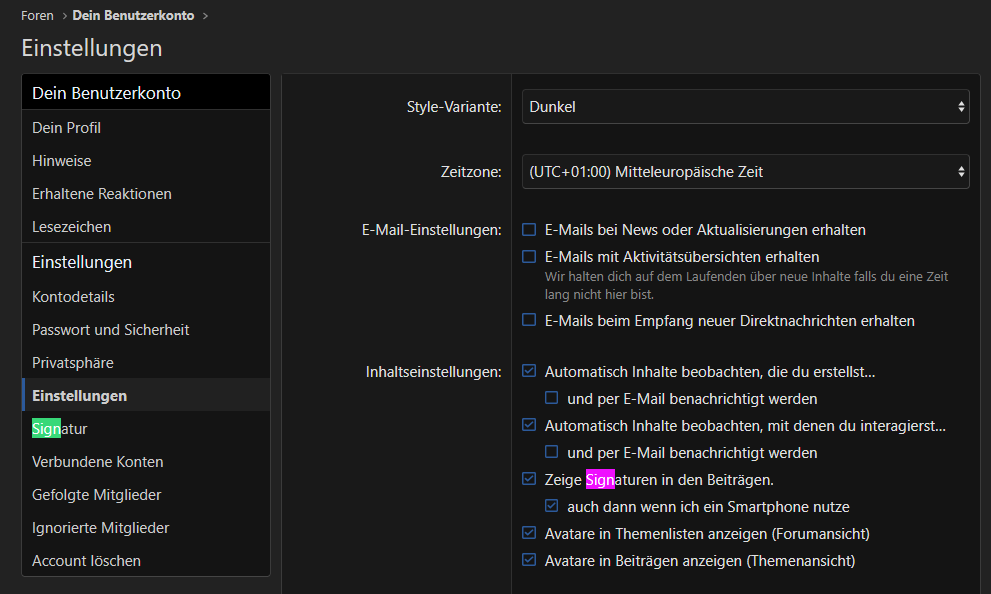Go to Foren breadcrumb link
The width and height of the screenshot is (991, 594).
(x=37, y=16)
